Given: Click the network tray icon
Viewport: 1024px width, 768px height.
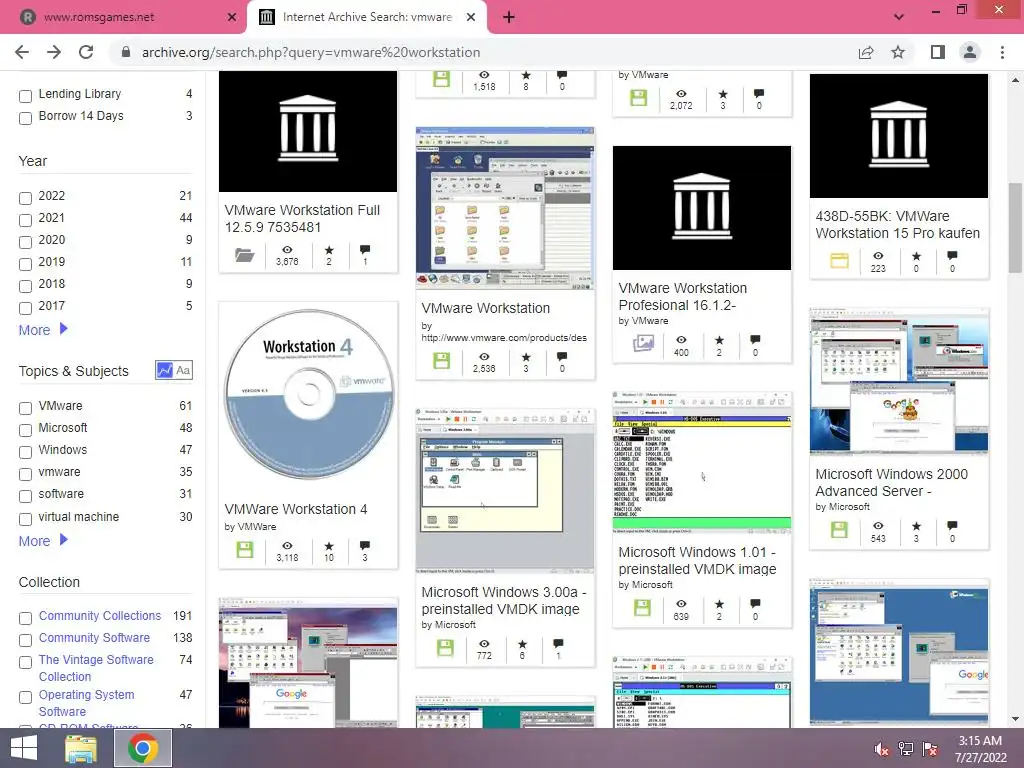Looking at the screenshot, I should tap(906, 749).
